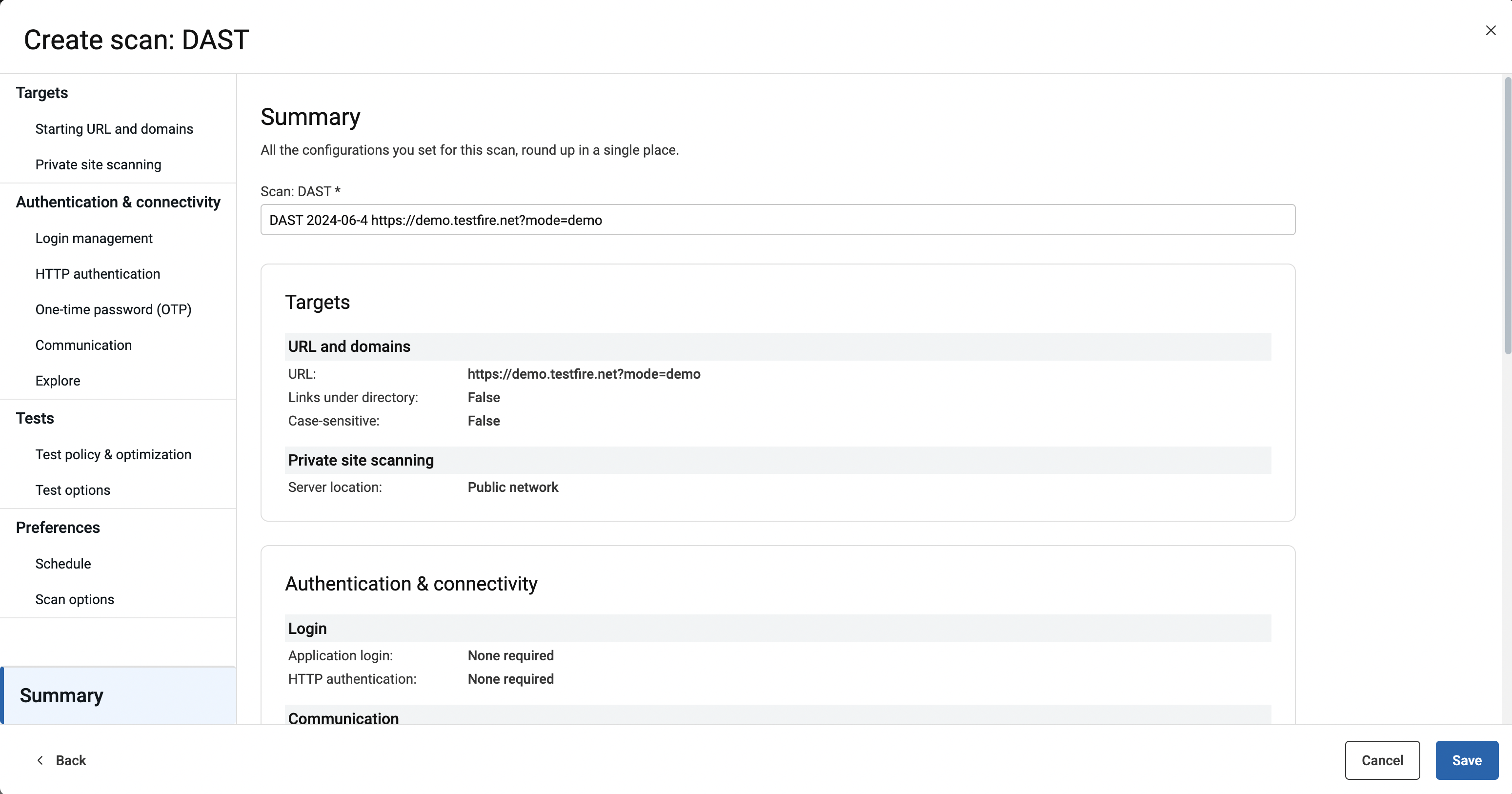Open One-time password (OTP) page
Image resolution: width=1512 pixels, height=794 pixels.
click(113, 309)
